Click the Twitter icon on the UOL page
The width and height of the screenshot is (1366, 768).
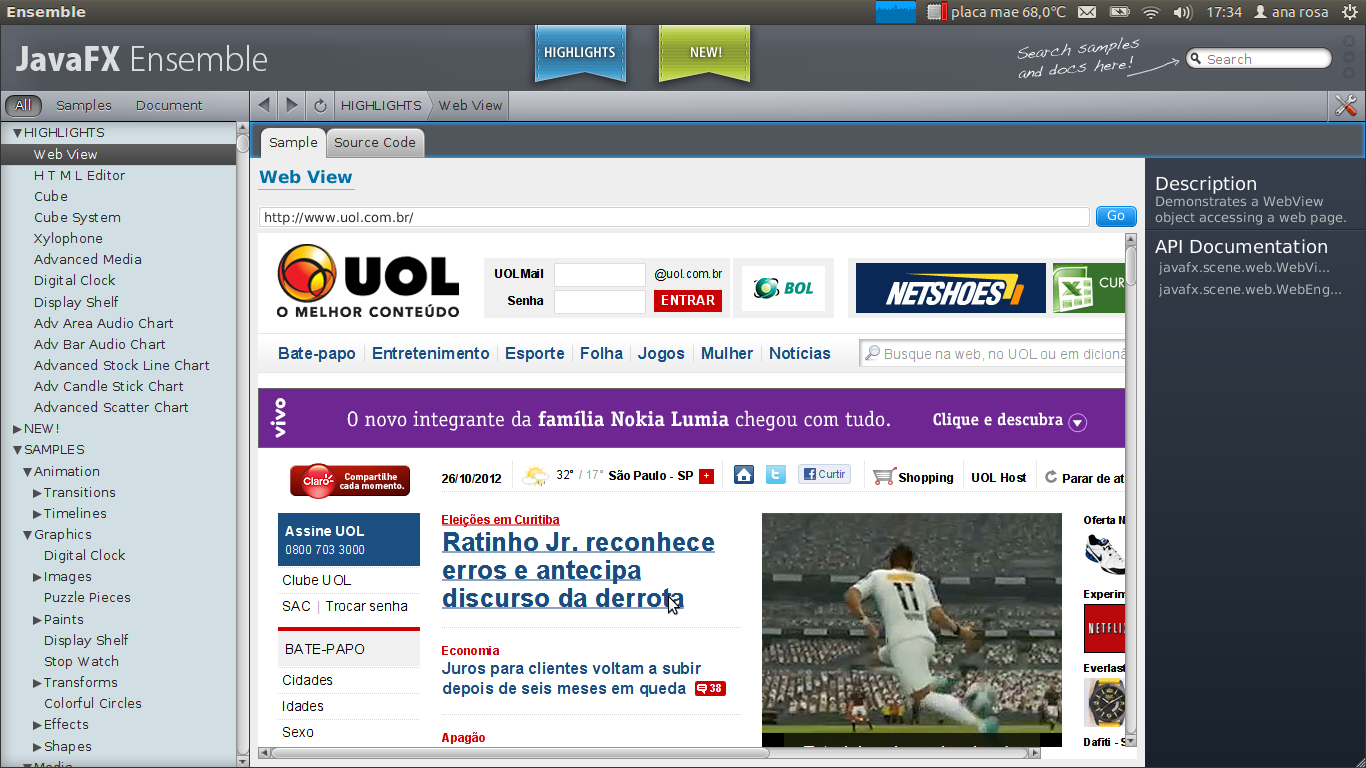pos(775,475)
